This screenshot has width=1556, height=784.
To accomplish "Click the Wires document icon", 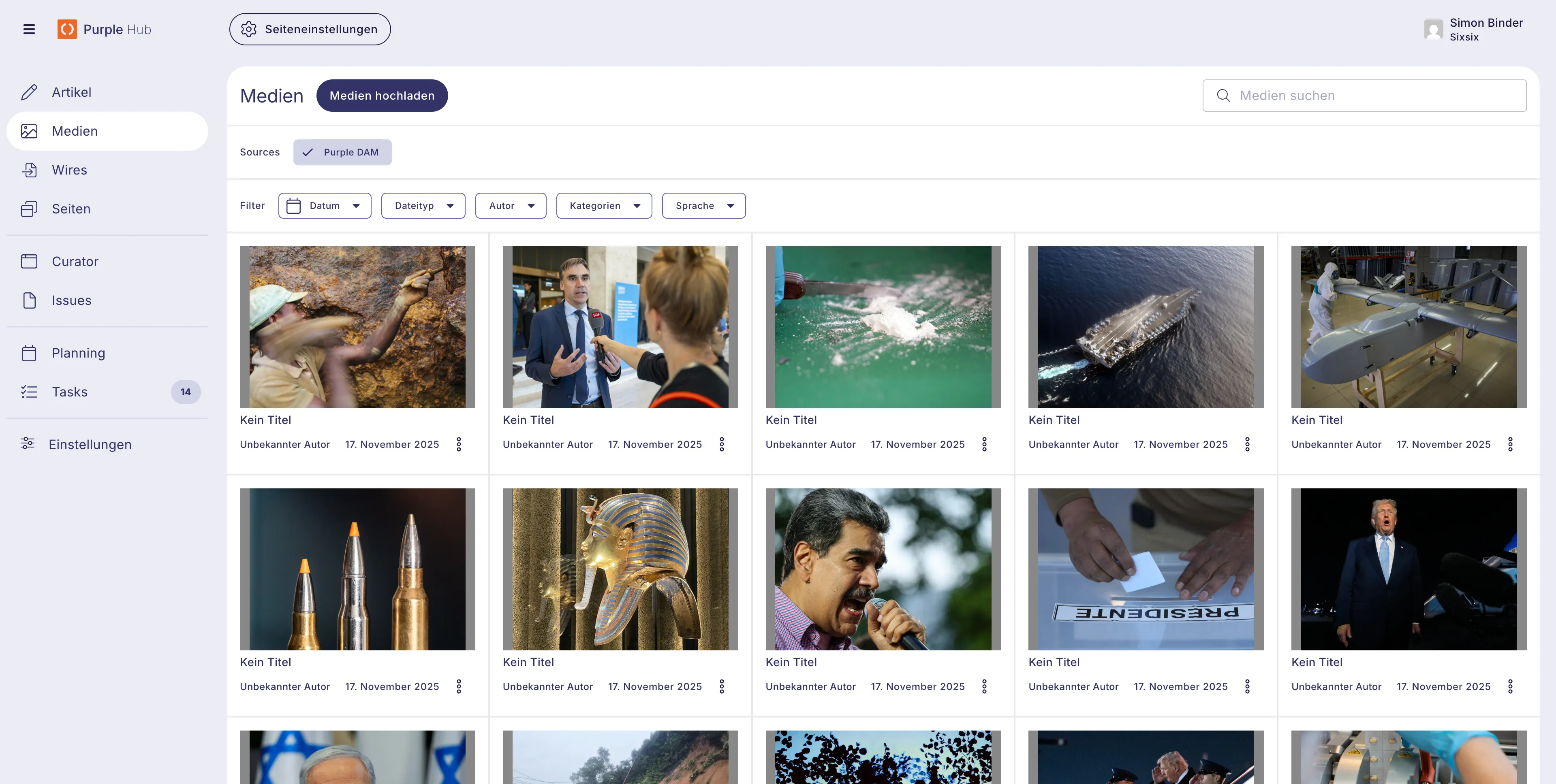I will 29,170.
